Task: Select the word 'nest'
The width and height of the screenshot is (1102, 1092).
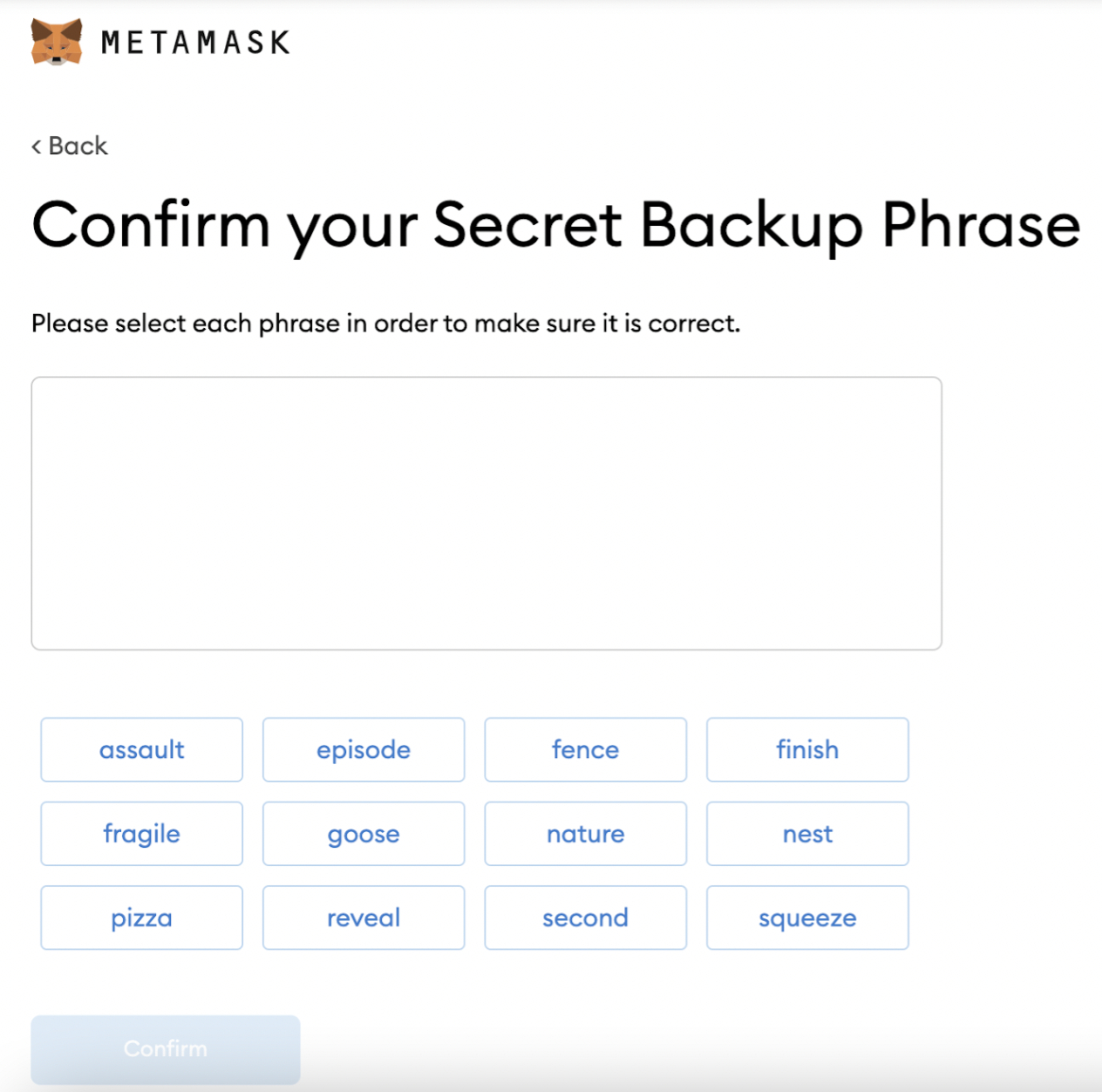Action: (x=807, y=834)
